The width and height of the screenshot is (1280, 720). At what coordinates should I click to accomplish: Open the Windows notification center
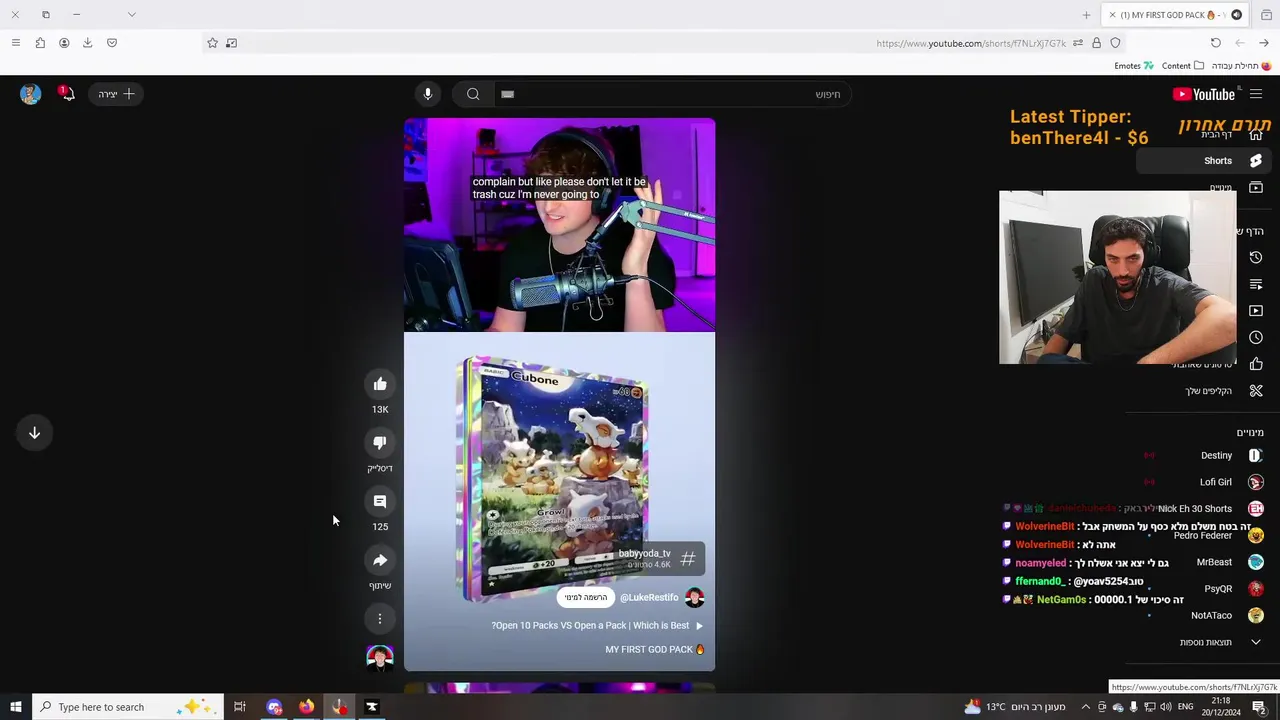pos(1259,707)
